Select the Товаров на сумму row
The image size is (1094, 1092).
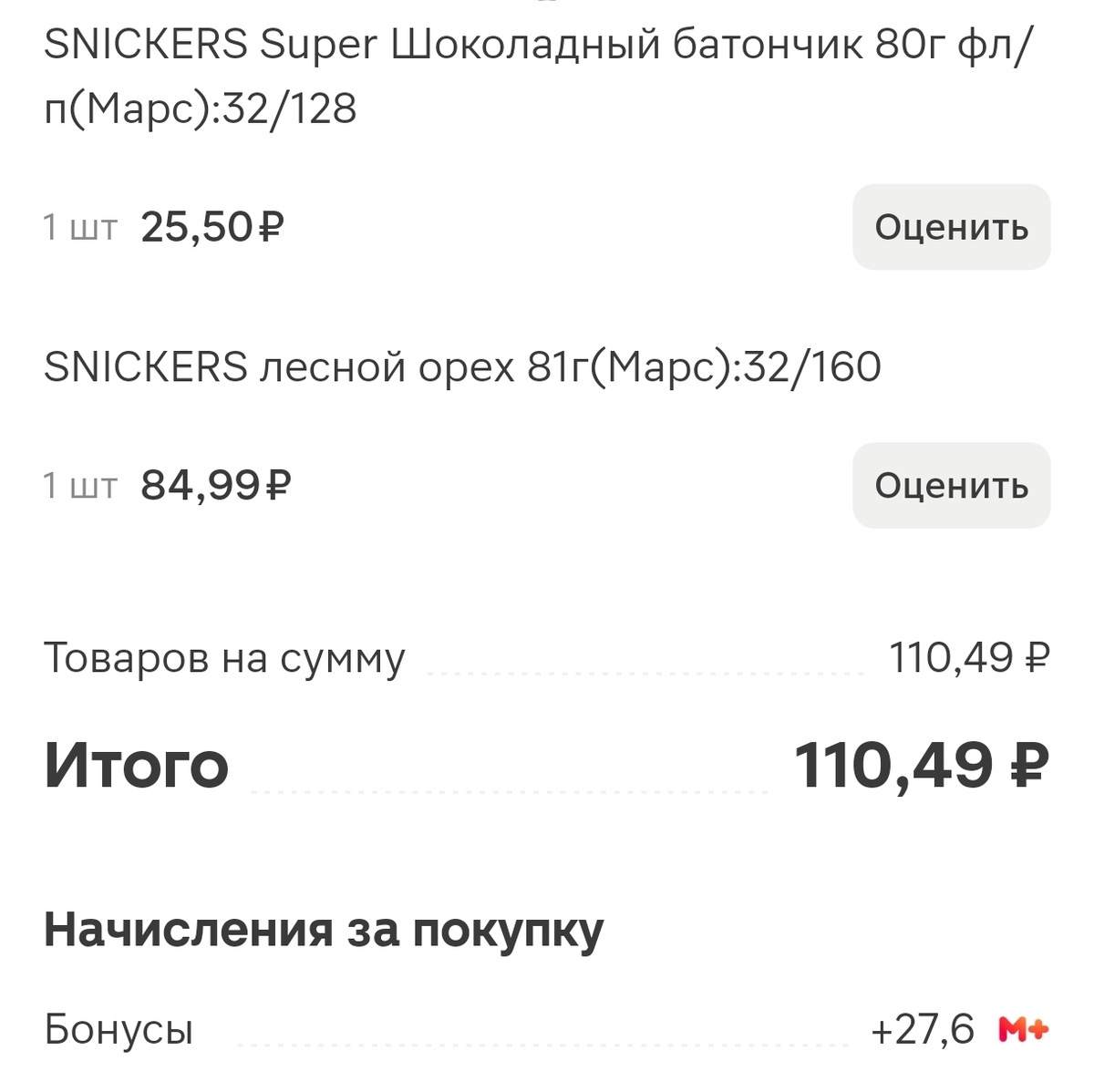point(224,658)
